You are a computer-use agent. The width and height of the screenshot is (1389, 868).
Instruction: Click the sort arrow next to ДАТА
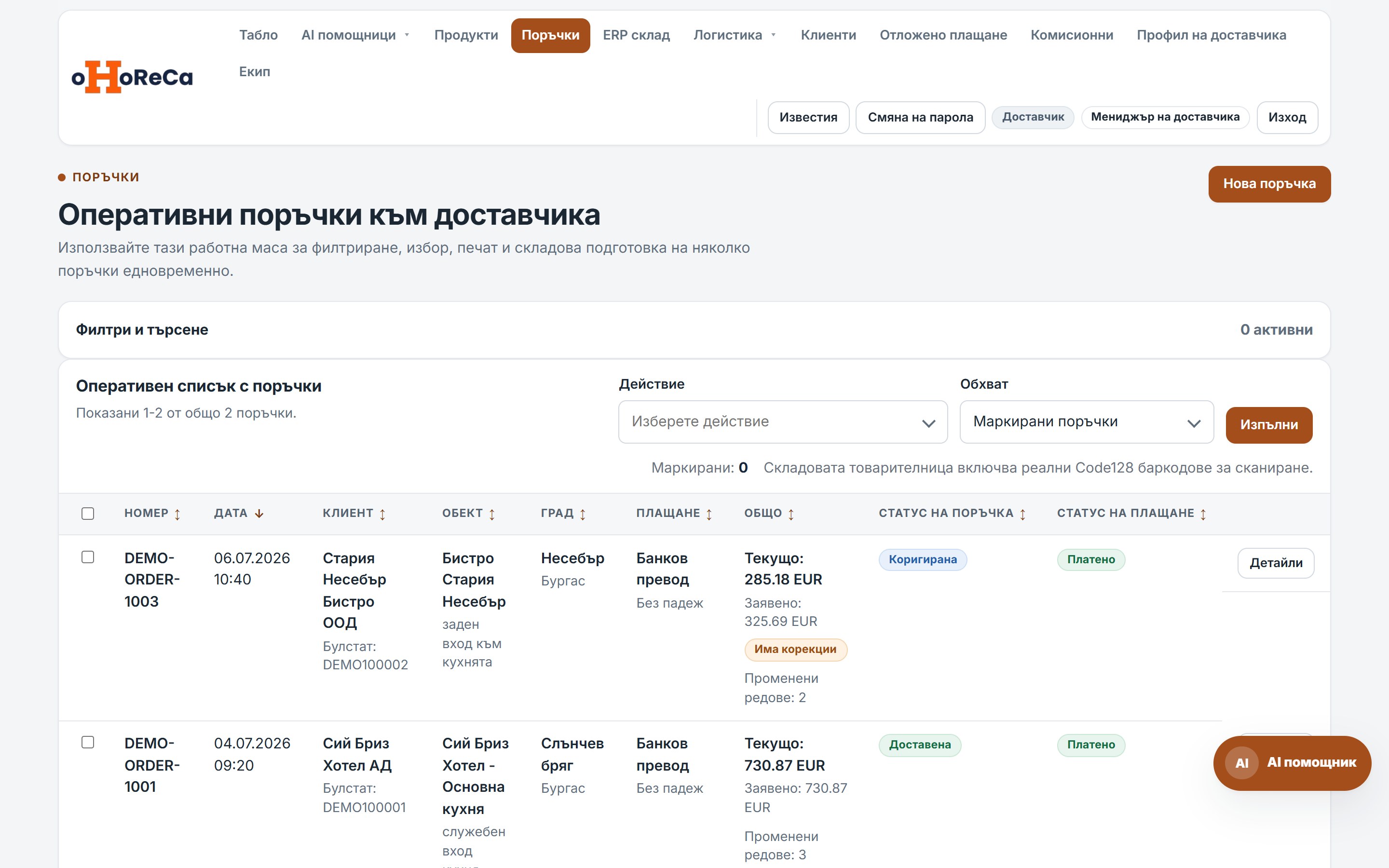[x=259, y=514]
